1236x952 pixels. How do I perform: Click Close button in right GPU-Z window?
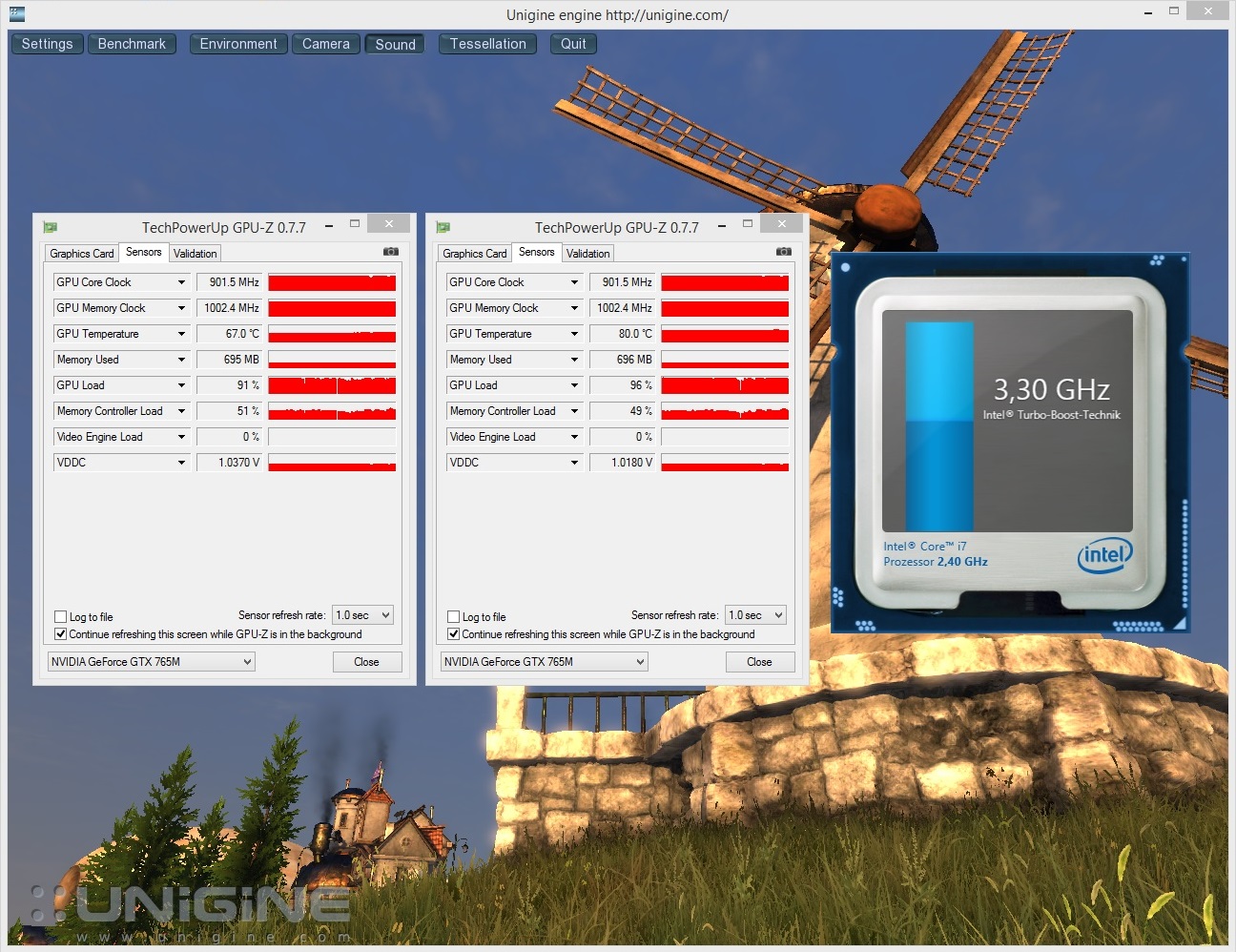[760, 662]
